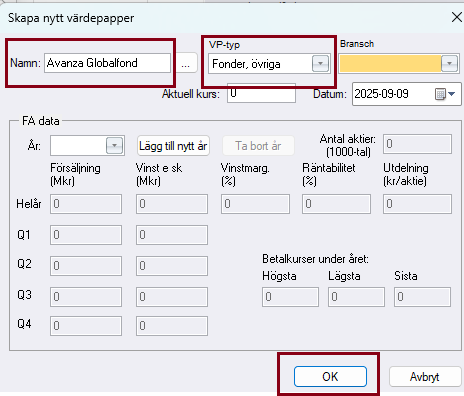Click the yellow Bransch combo box field
464x396 pixels.
click(399, 63)
